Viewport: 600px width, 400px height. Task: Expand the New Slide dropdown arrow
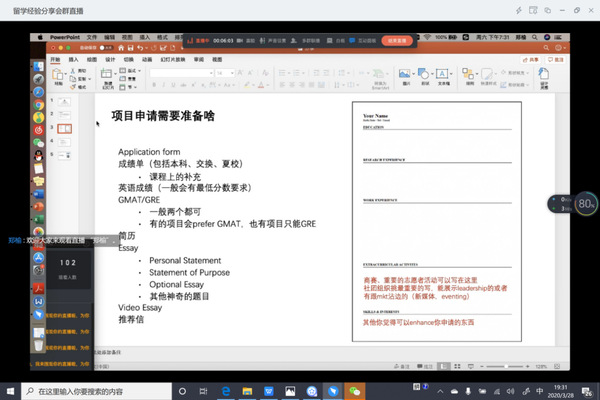pyautogui.click(x=114, y=73)
